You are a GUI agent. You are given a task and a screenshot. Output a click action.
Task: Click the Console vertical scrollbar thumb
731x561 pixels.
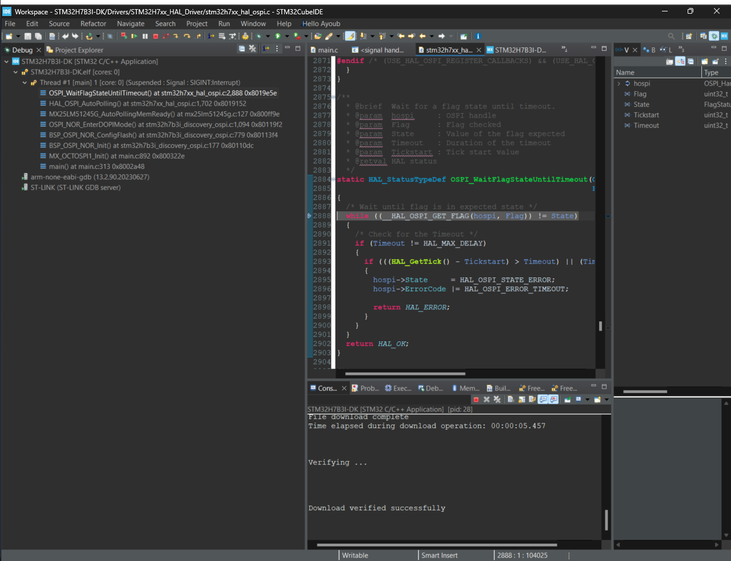coord(606,520)
